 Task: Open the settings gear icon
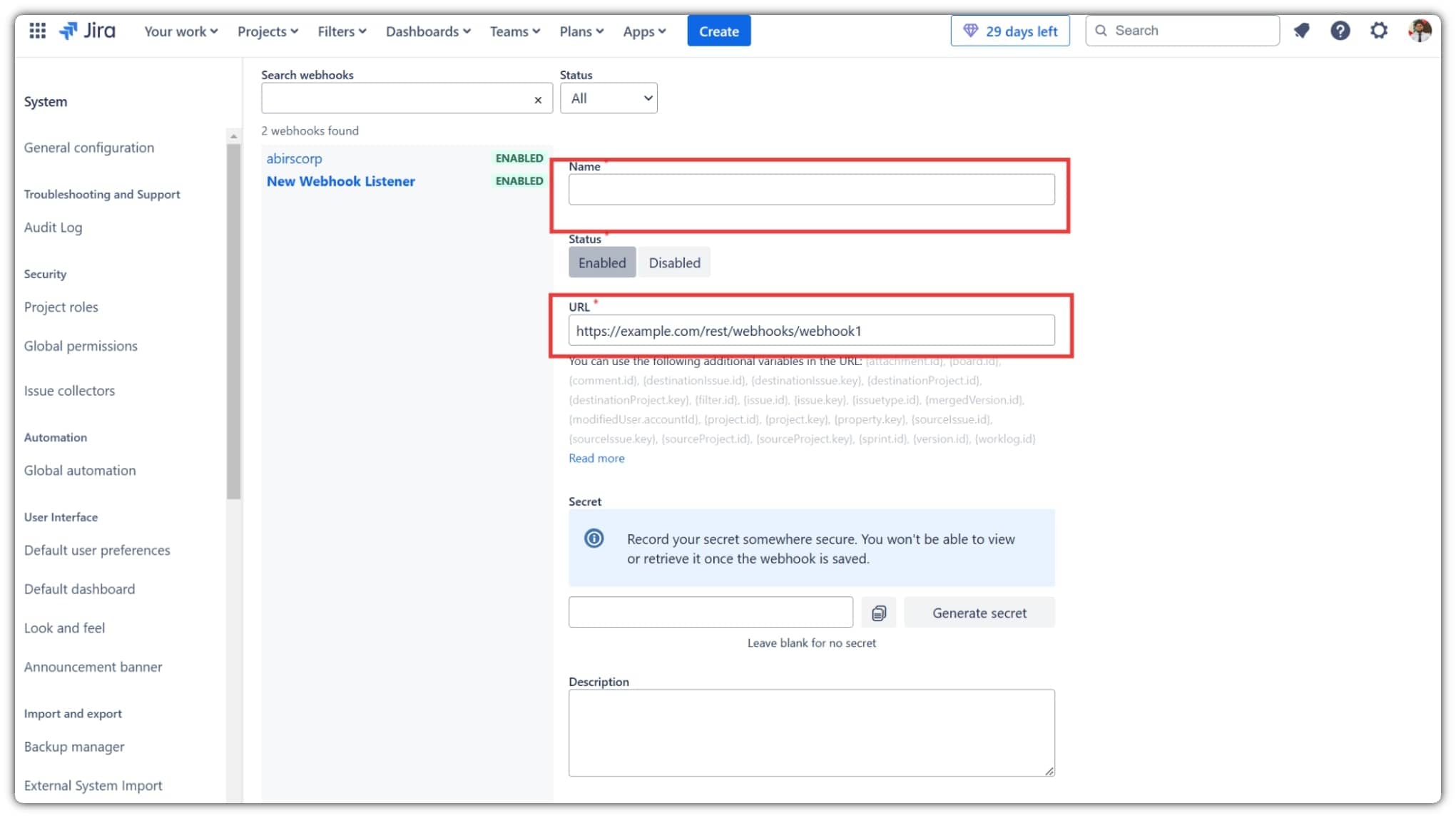(1378, 31)
